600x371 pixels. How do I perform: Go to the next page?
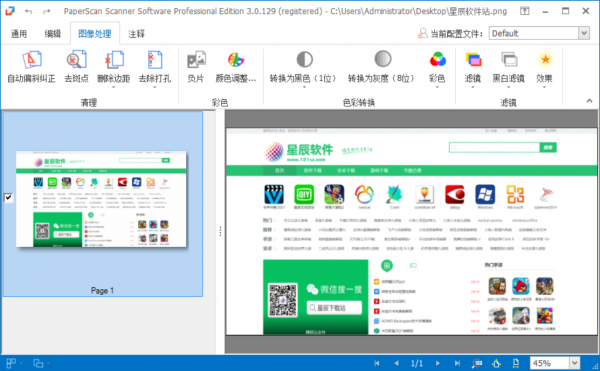[x=438, y=363]
